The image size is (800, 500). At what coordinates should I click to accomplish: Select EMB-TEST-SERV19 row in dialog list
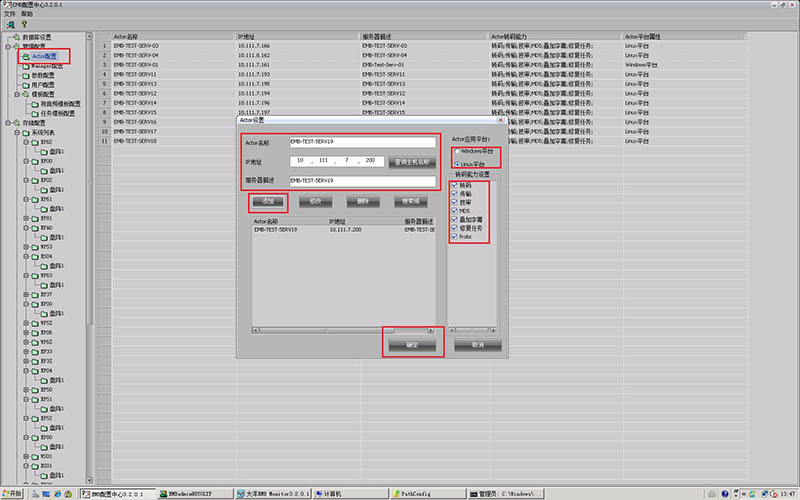343,230
